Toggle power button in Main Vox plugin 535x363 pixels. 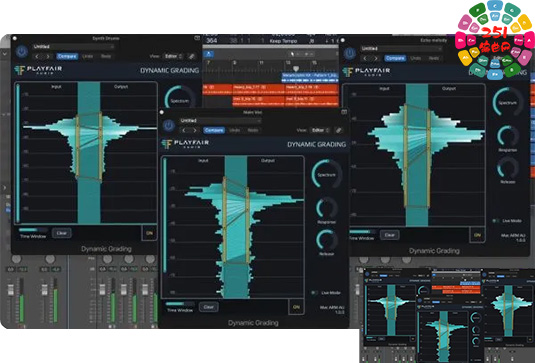[x=168, y=126]
